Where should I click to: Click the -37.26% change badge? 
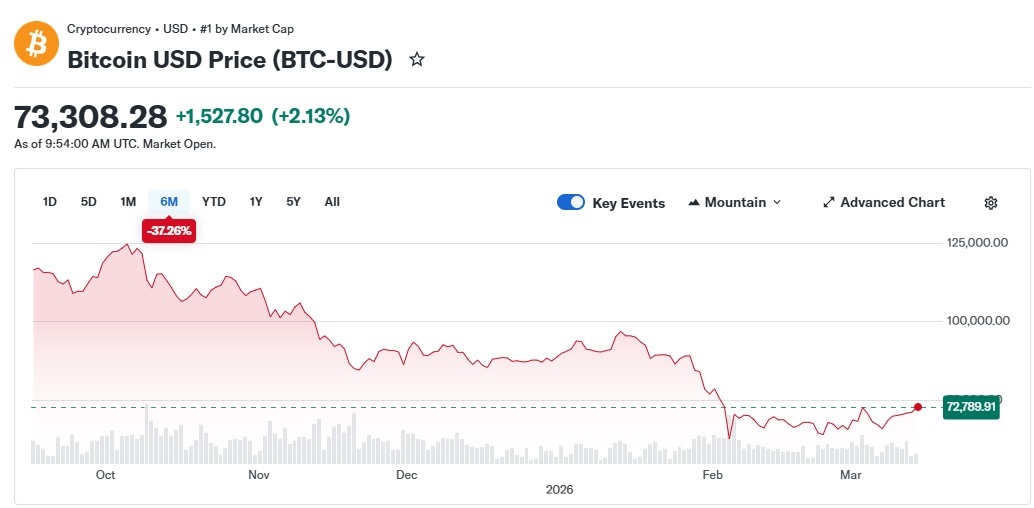[x=169, y=230]
